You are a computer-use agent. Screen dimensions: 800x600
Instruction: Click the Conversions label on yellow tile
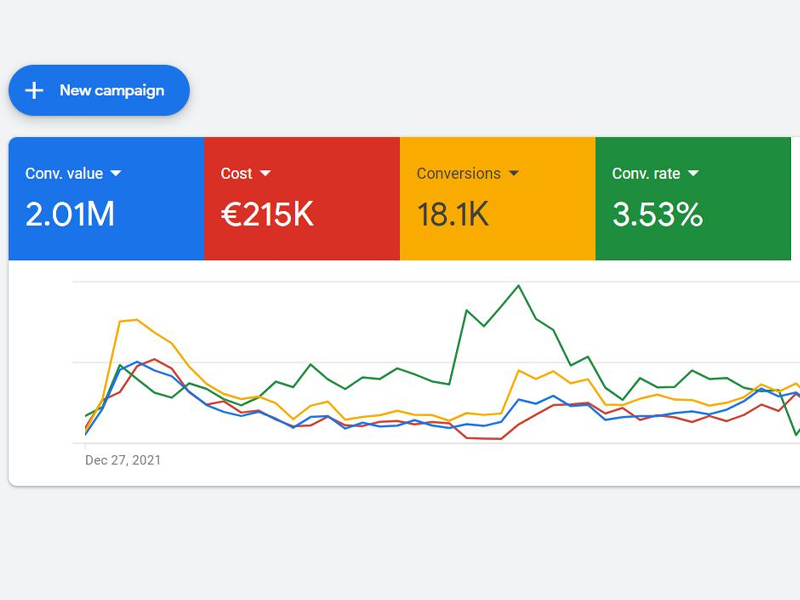coord(458,174)
